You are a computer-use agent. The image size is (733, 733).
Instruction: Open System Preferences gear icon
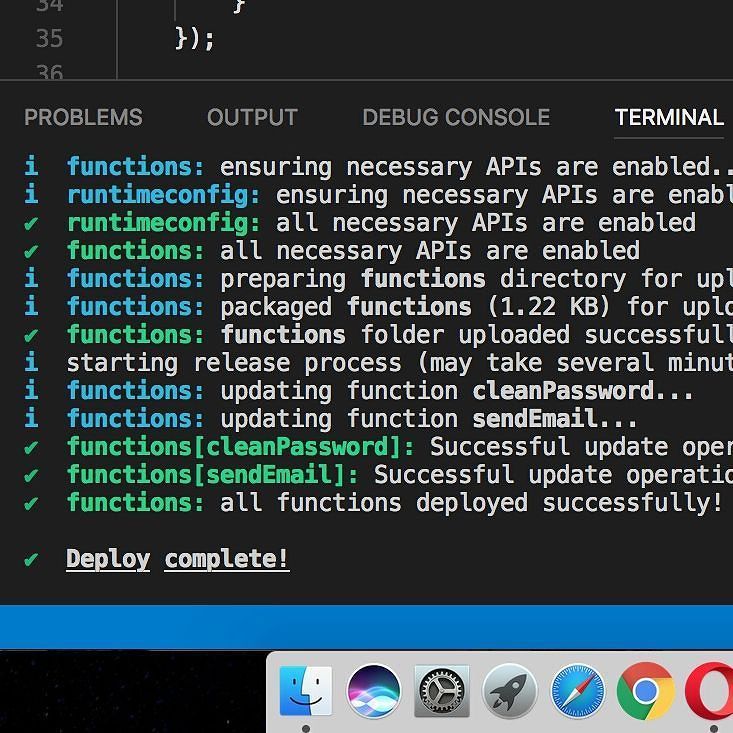tap(442, 692)
